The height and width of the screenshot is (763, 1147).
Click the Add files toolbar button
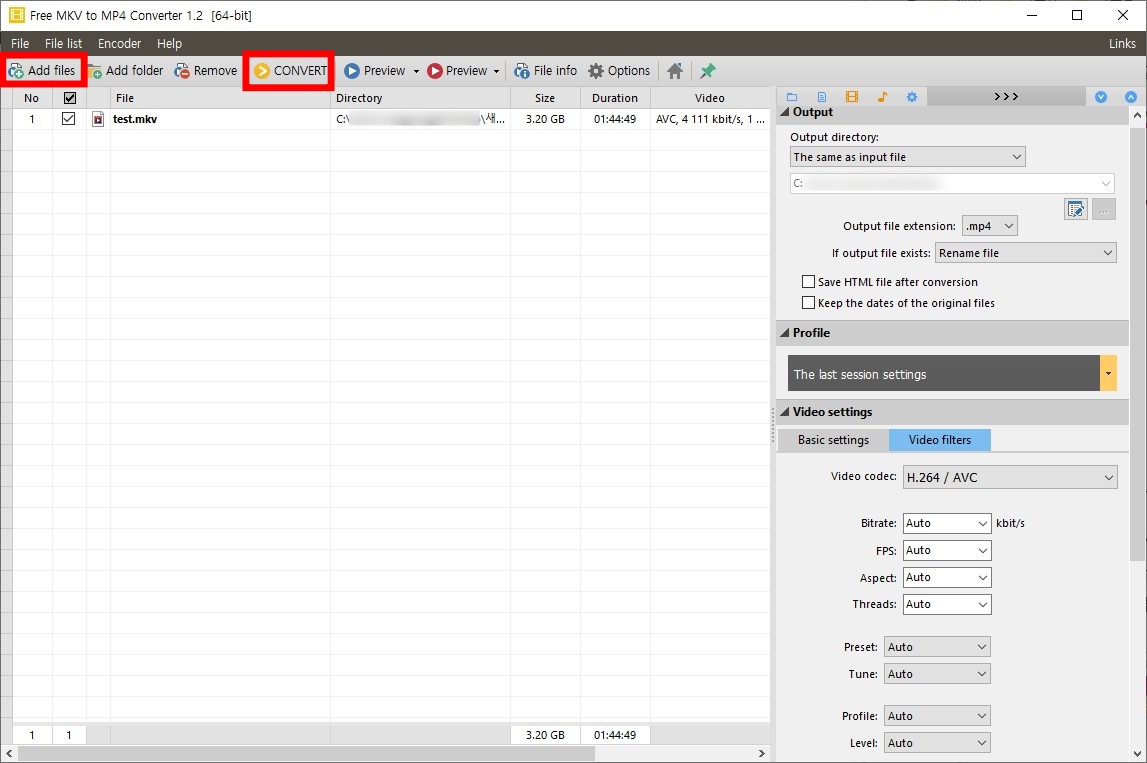tap(42, 70)
